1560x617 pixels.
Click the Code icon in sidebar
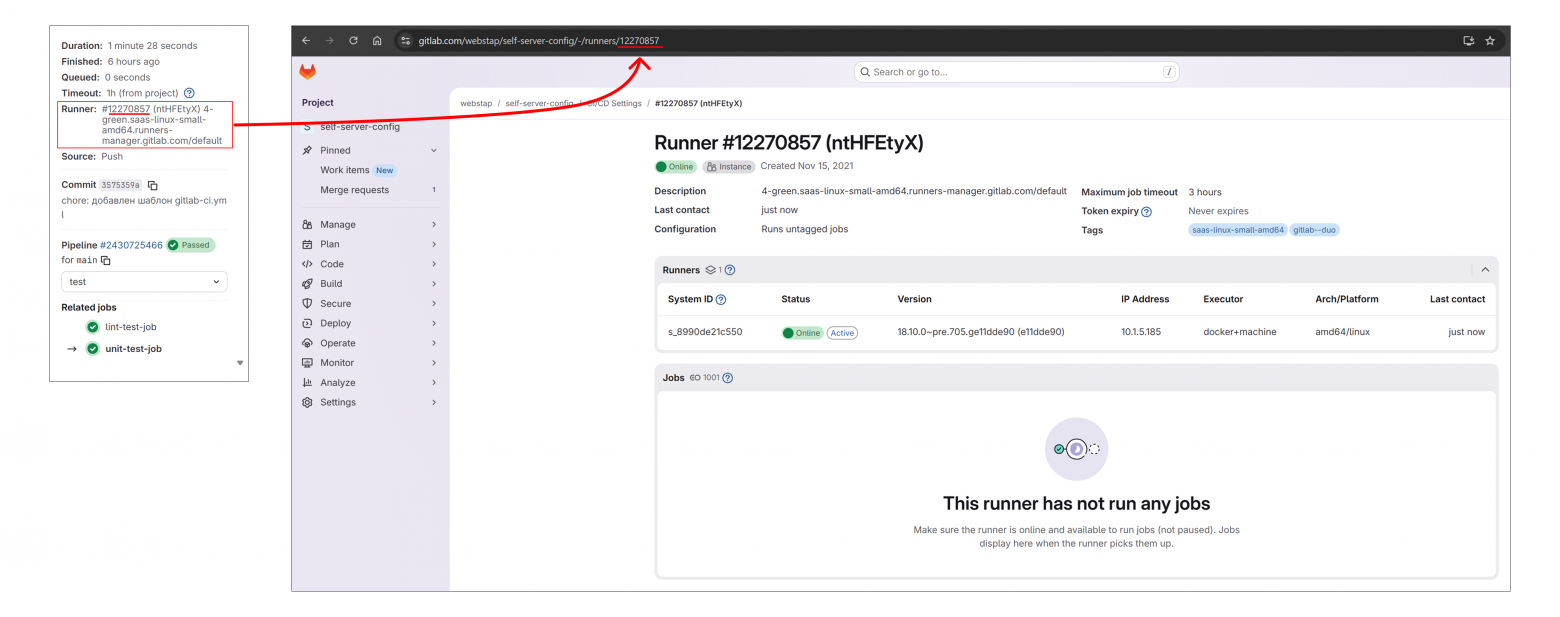coord(307,264)
